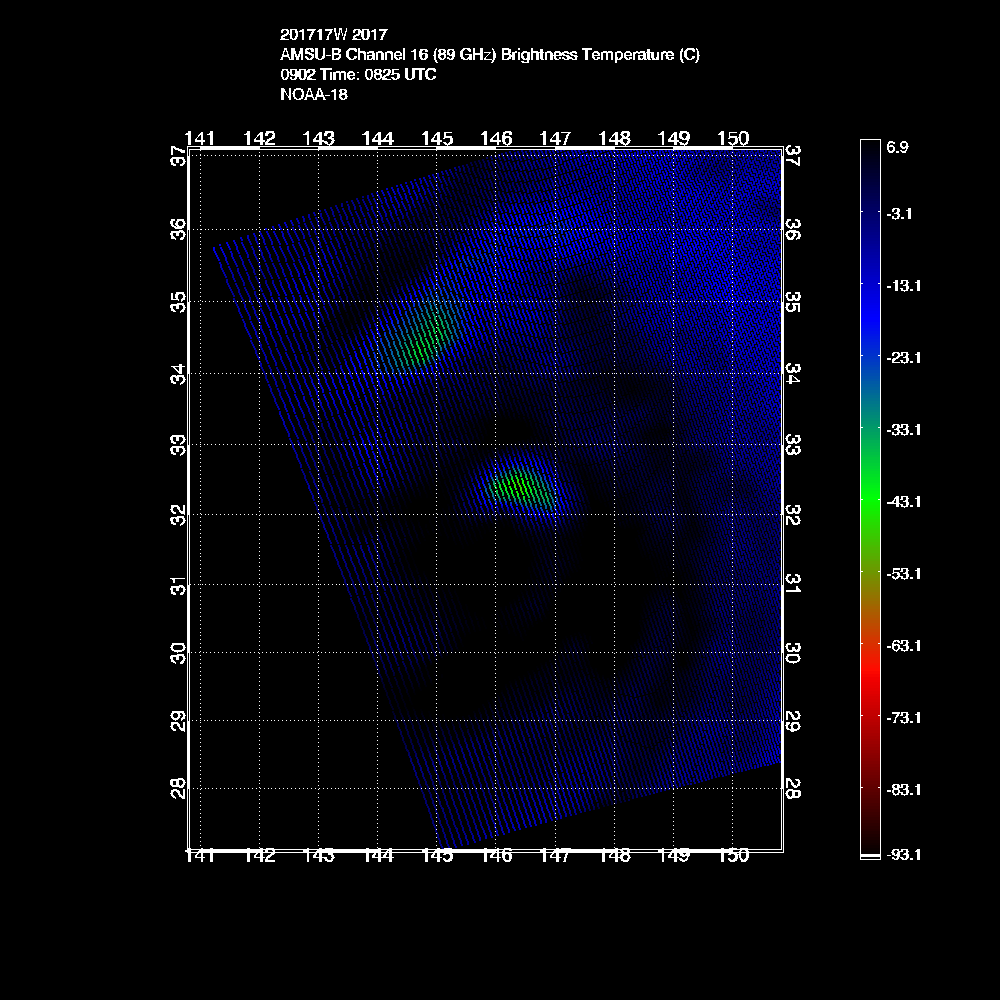This screenshot has height=1000, width=1000.
Task: Click the 28 latitude label on right axis
Action: 793,789
